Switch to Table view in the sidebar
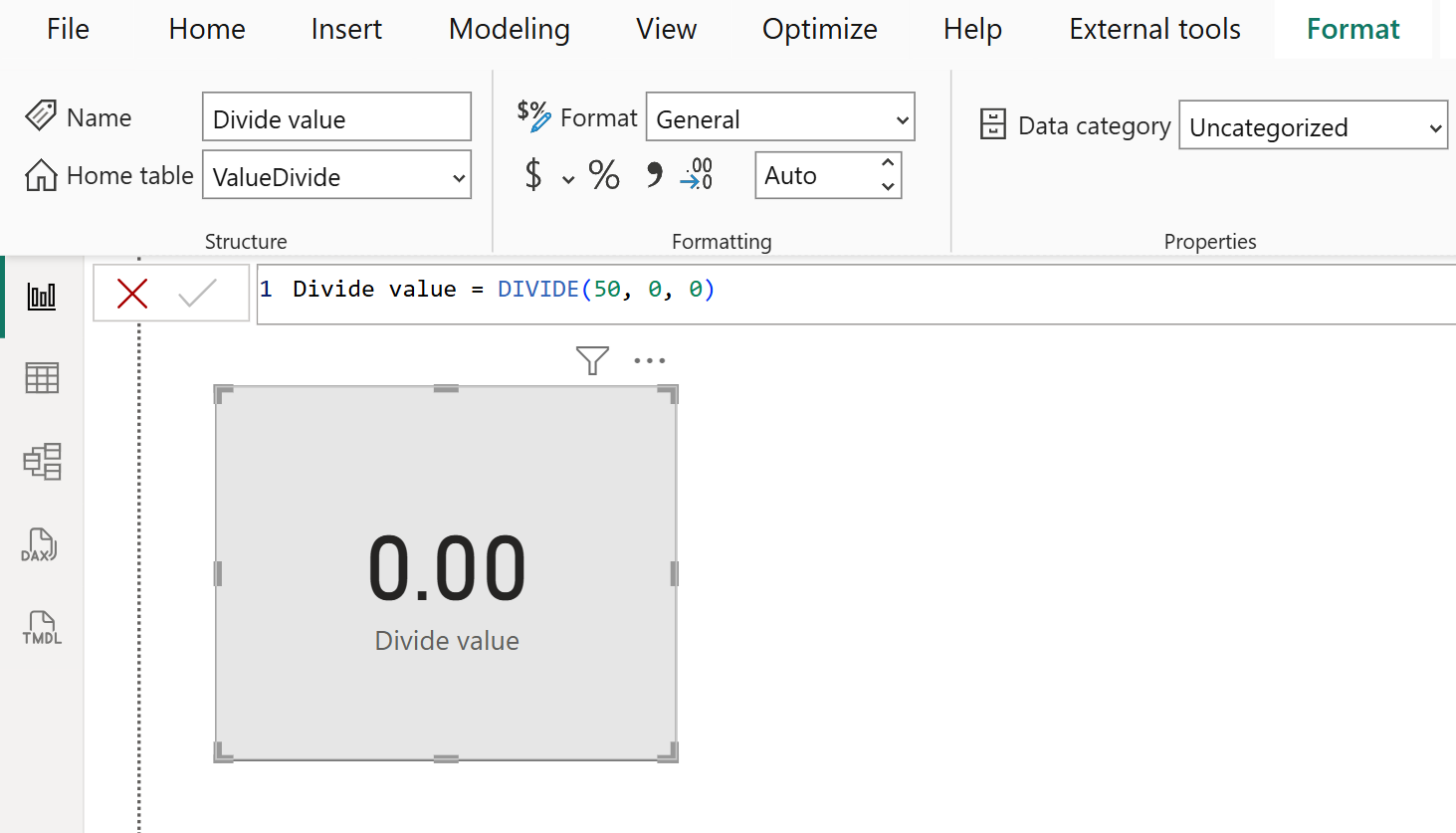The image size is (1456, 833). click(41, 378)
